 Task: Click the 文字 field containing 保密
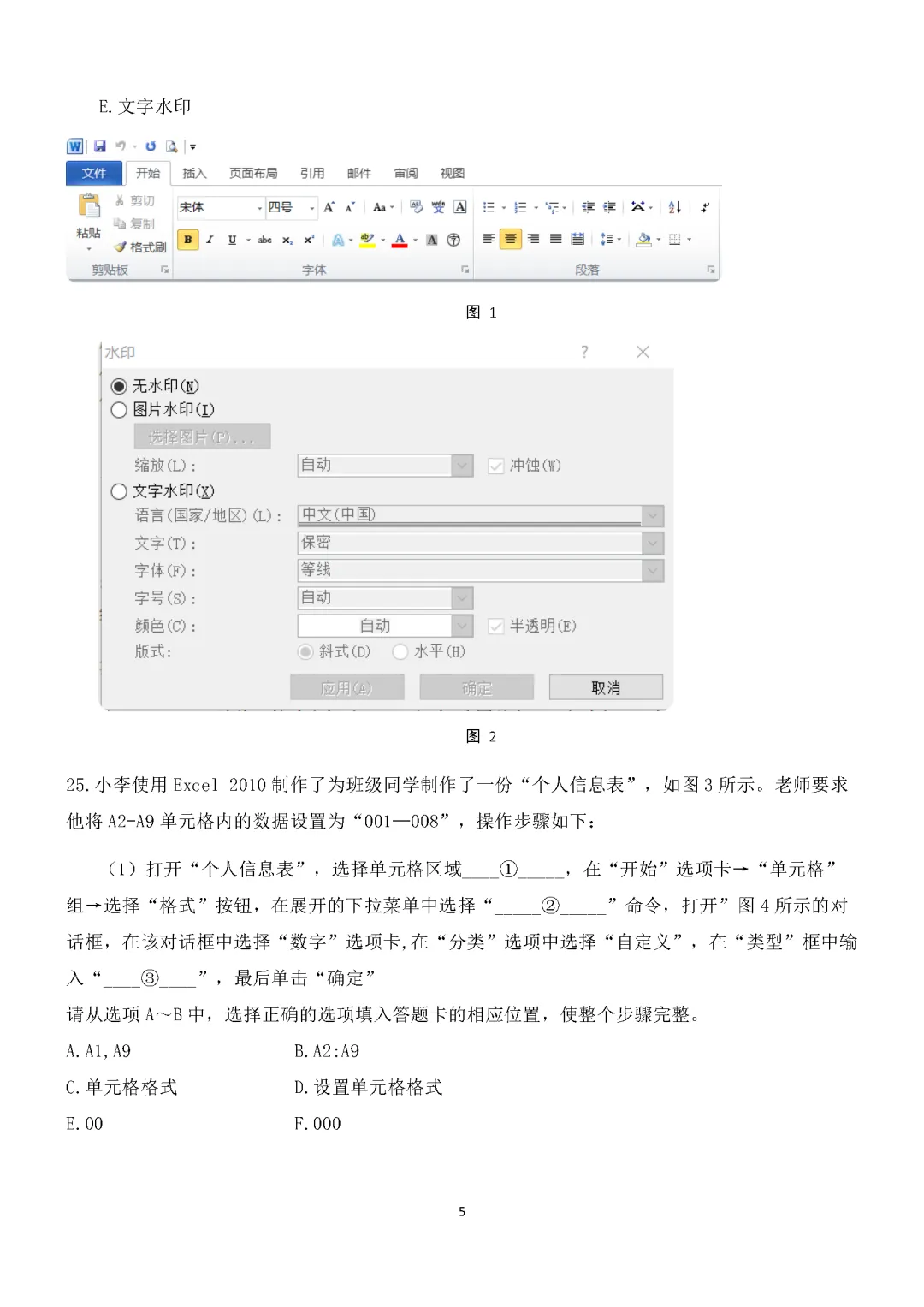coord(479,543)
